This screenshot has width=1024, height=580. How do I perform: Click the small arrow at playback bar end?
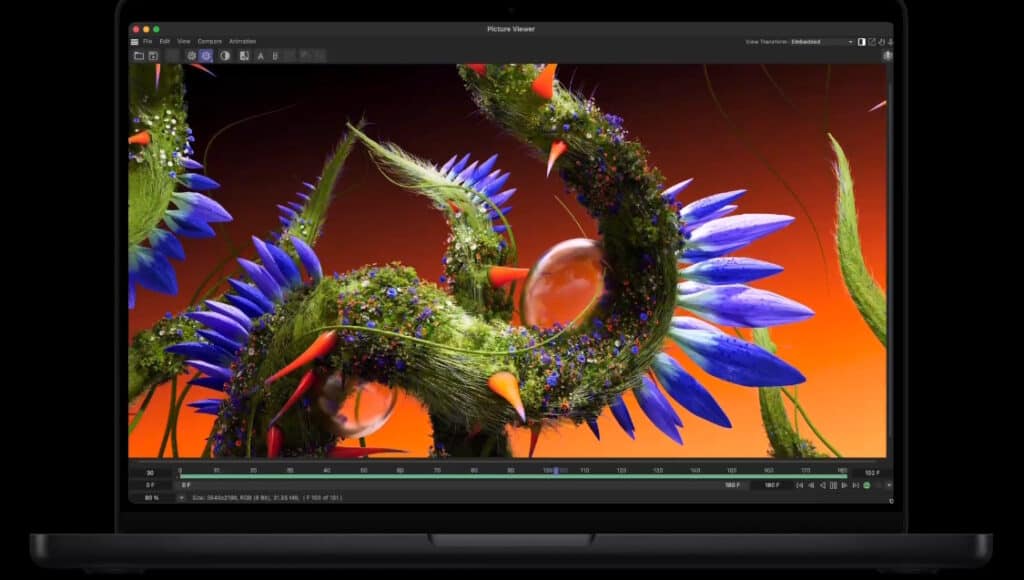point(889,485)
